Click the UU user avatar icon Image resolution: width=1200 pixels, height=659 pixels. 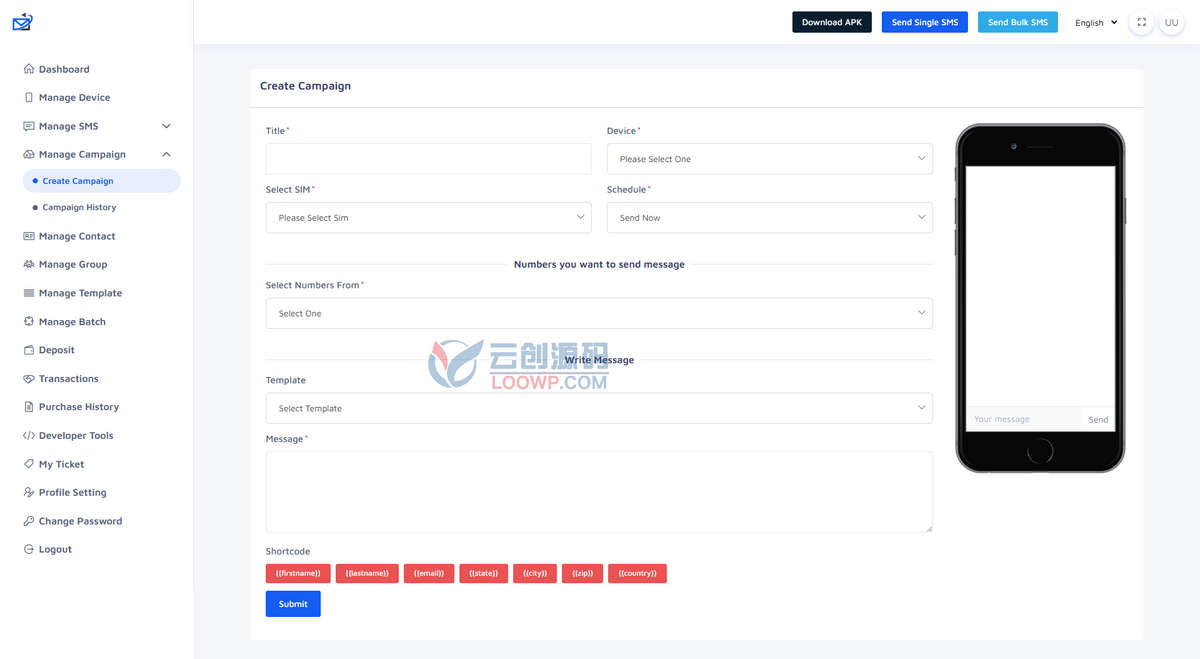(1171, 22)
